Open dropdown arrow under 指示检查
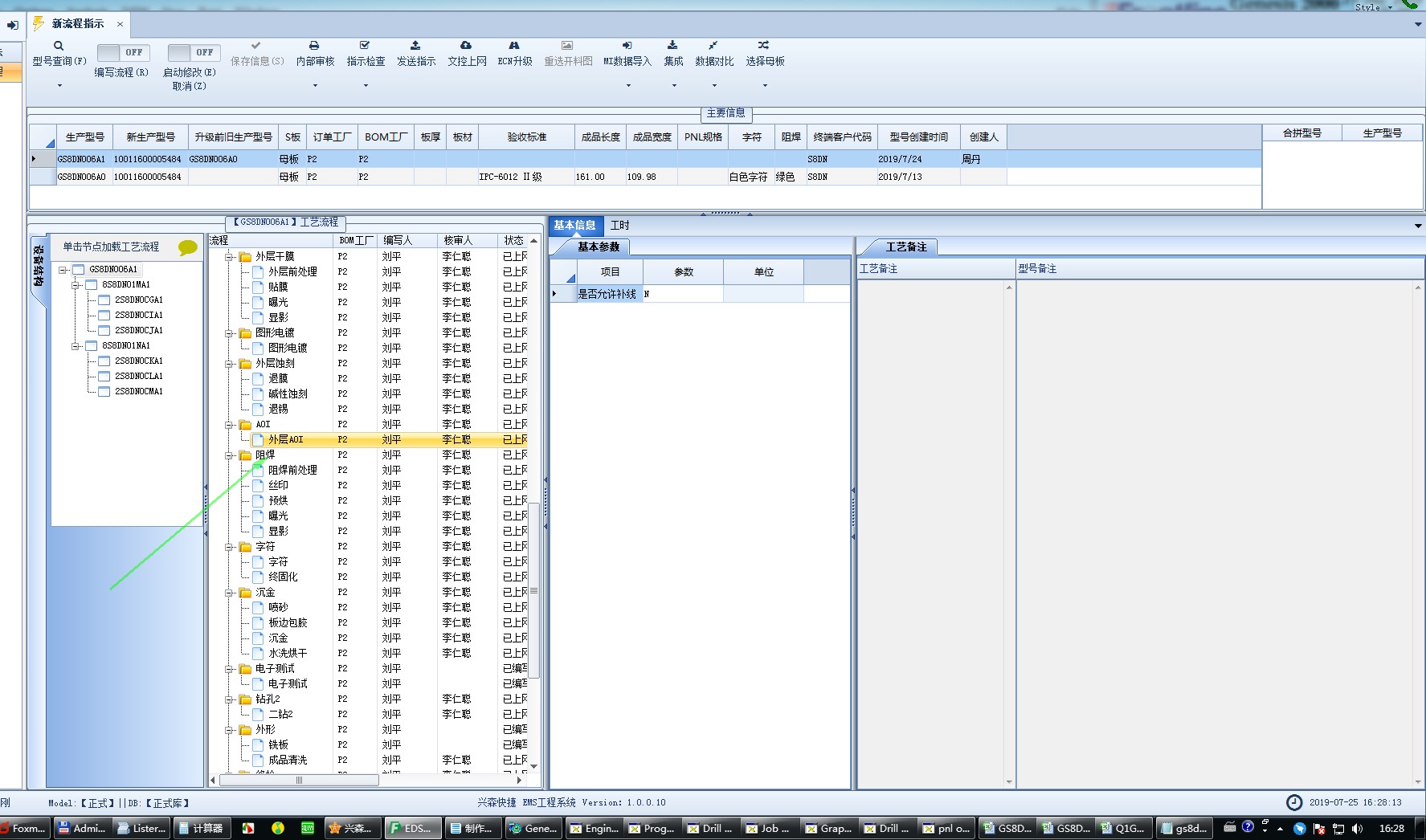 pos(366,86)
